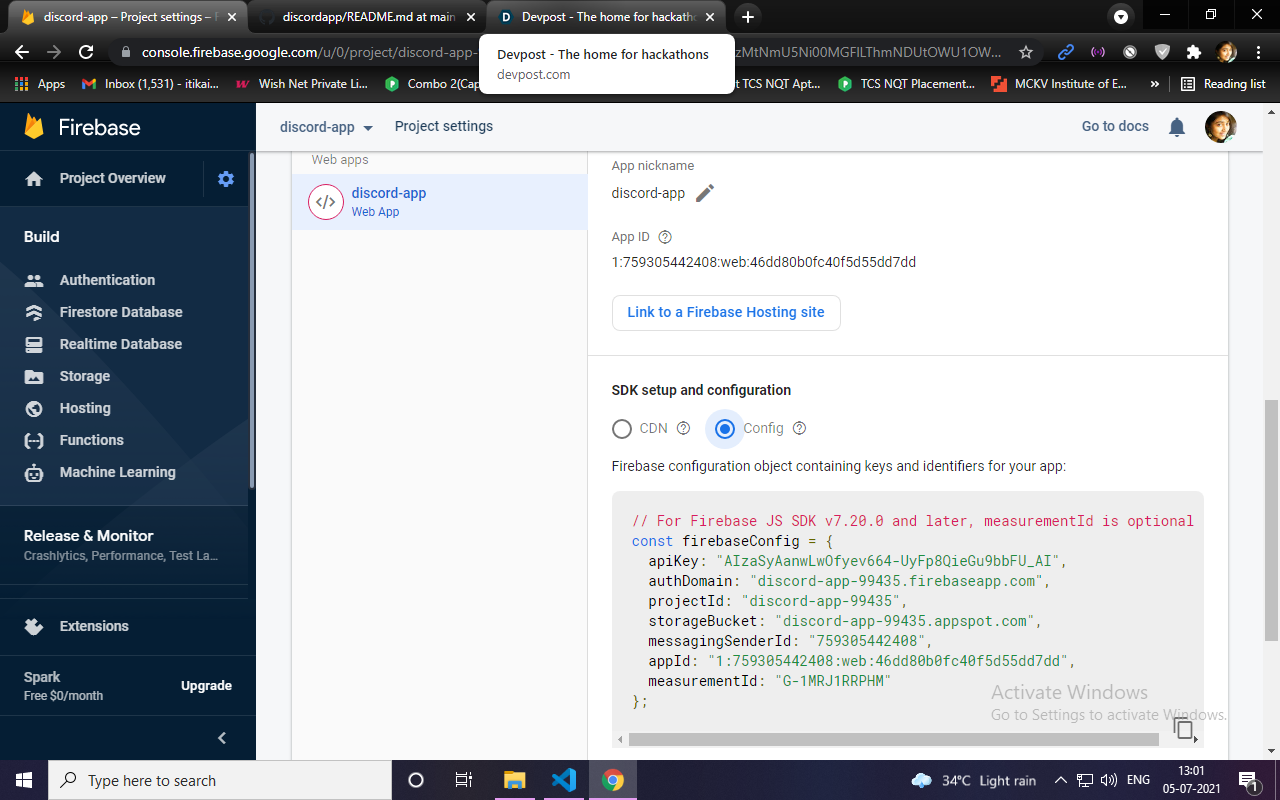Click Project settings breadcrumb
This screenshot has height=800, width=1280.
pyautogui.click(x=444, y=126)
